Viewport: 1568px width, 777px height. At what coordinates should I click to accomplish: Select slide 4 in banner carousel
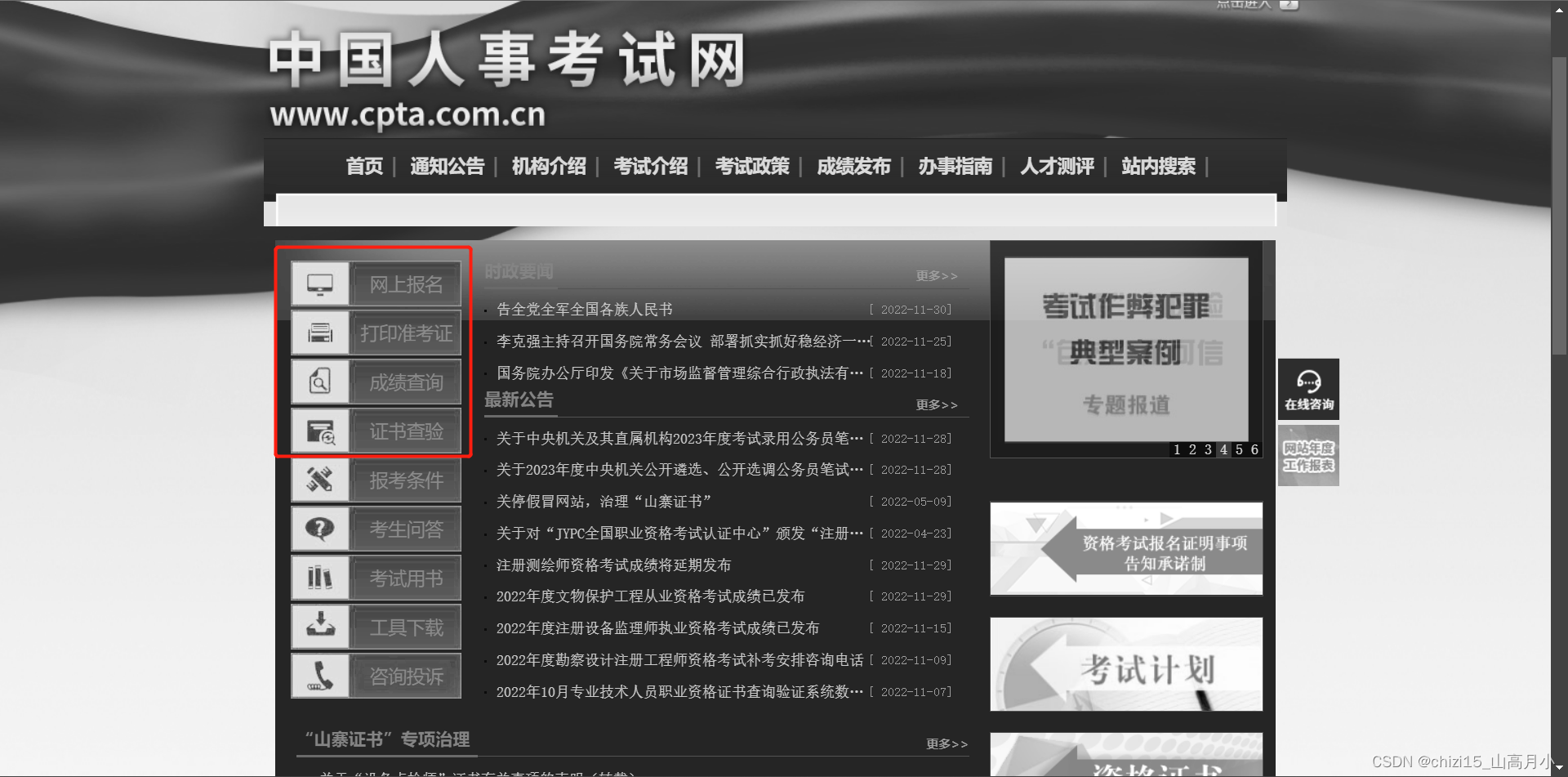[x=1223, y=449]
